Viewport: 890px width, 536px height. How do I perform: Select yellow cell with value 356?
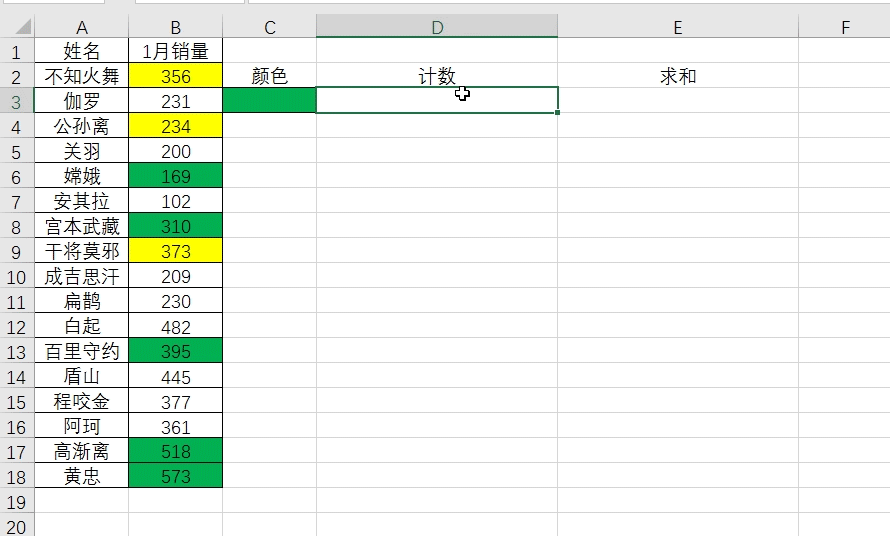click(175, 76)
